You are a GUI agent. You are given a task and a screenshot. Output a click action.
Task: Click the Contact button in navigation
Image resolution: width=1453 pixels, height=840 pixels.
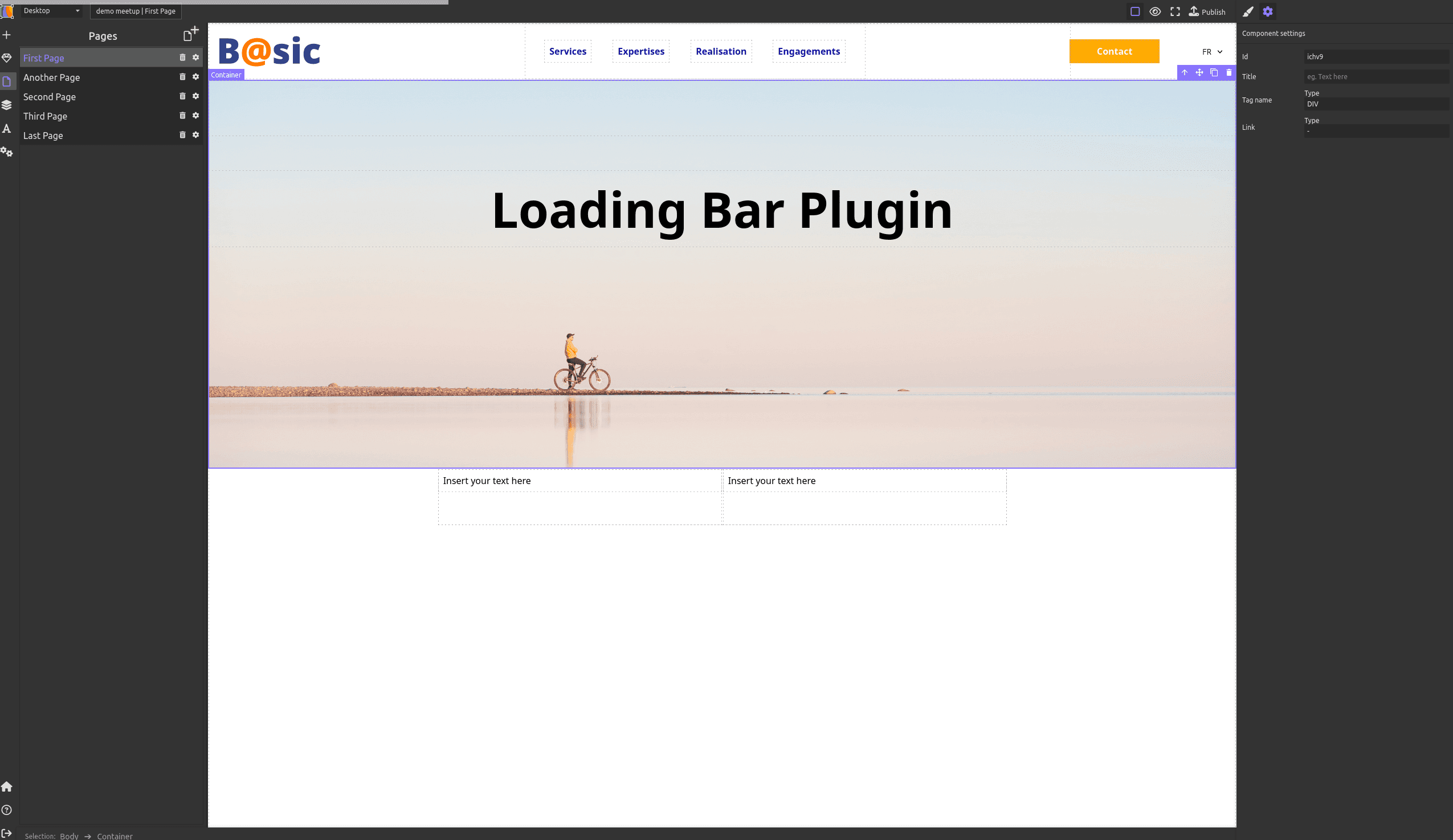1114,51
